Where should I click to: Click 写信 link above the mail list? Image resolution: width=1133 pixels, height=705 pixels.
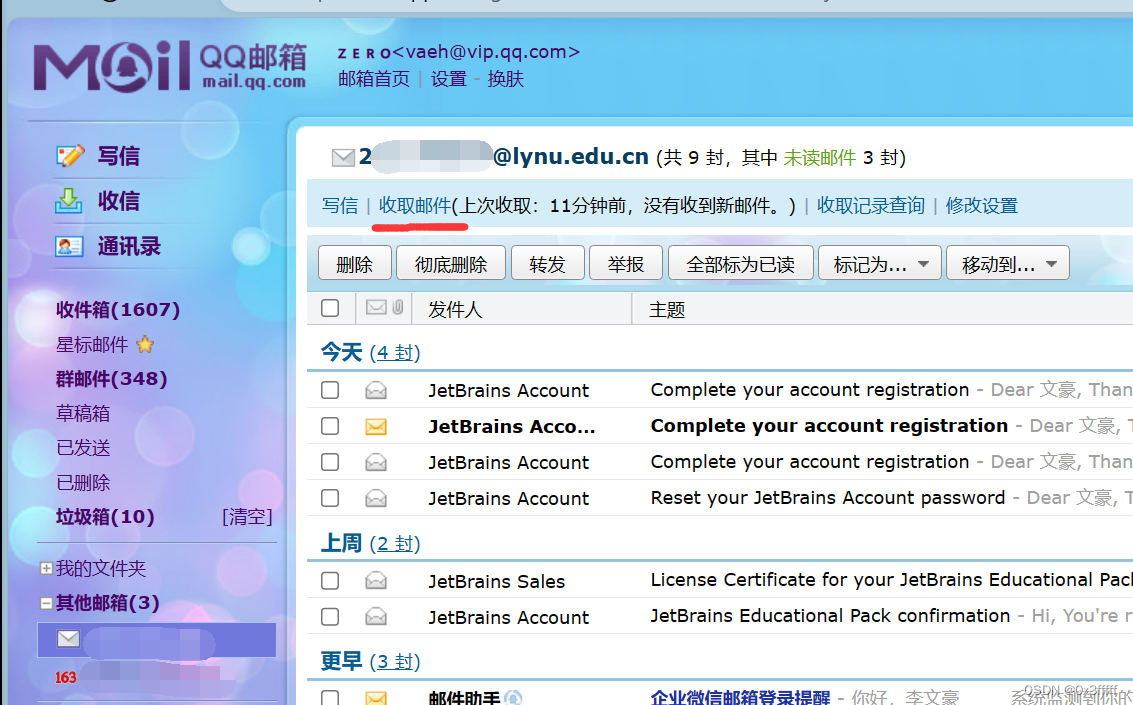pos(340,206)
